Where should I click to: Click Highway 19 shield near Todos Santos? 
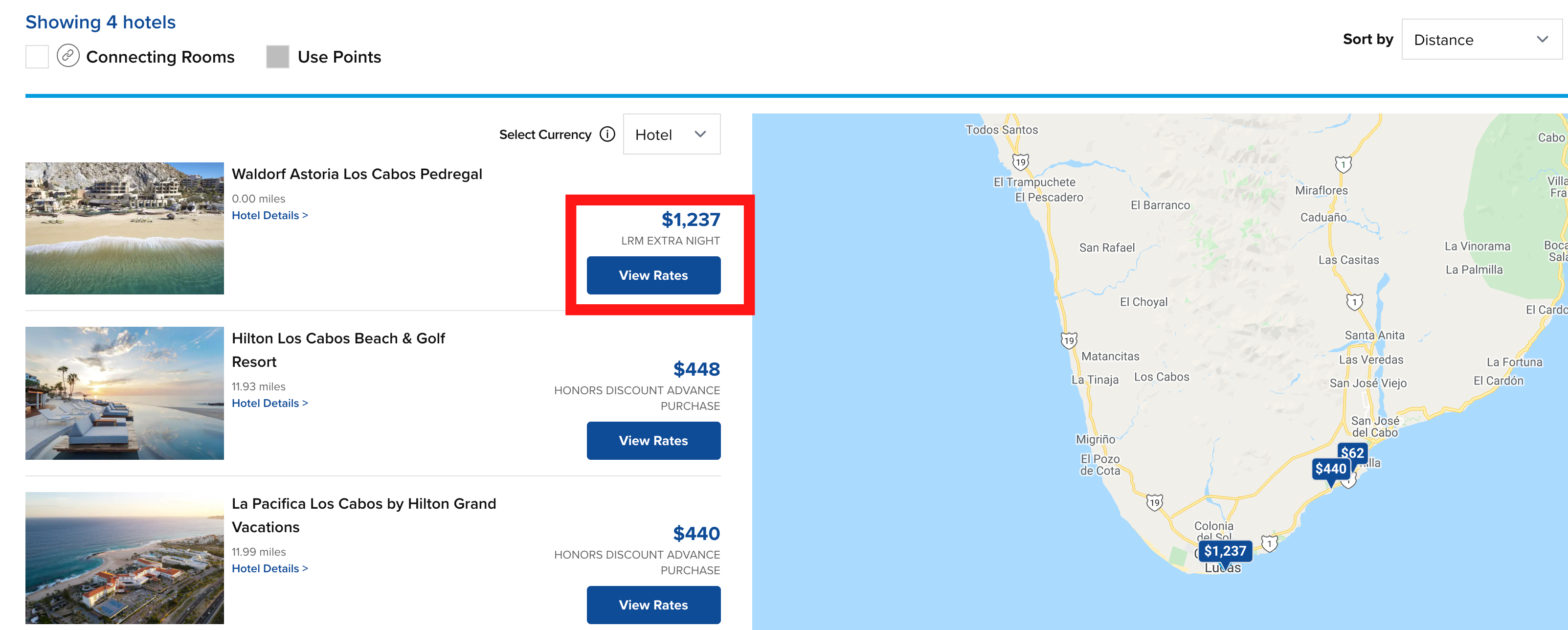coord(1021,162)
